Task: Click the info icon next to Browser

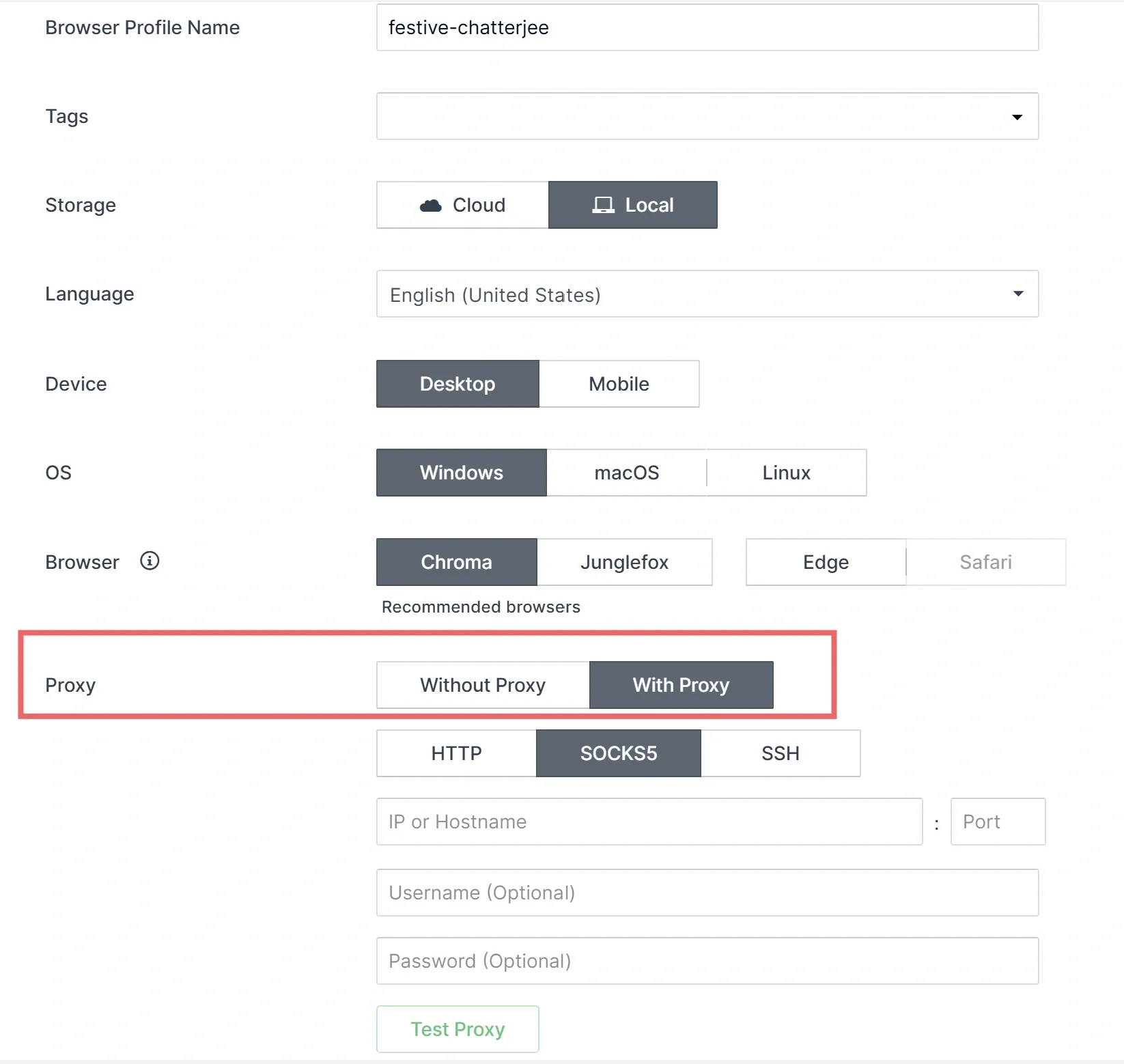Action: pyautogui.click(x=149, y=561)
